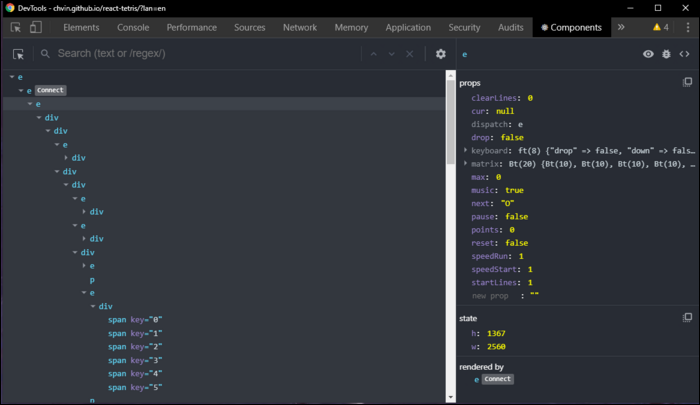Select span key="3" in tree
Viewport: 700px width, 405px height.
(135, 360)
